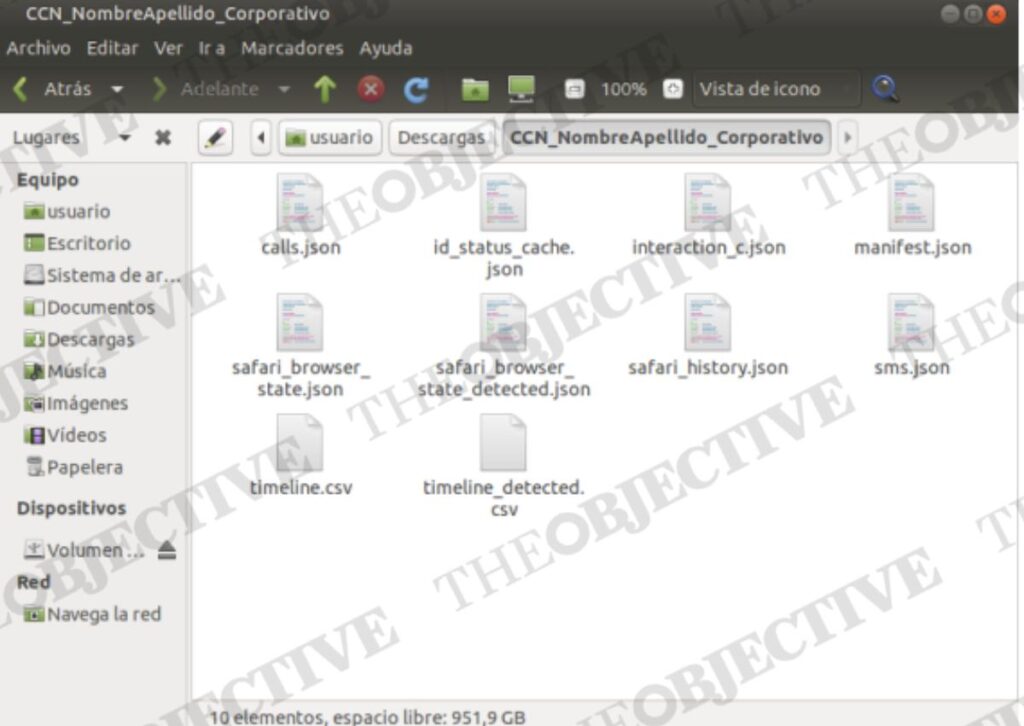
Task: Select the manifest.json file
Action: click(912, 216)
